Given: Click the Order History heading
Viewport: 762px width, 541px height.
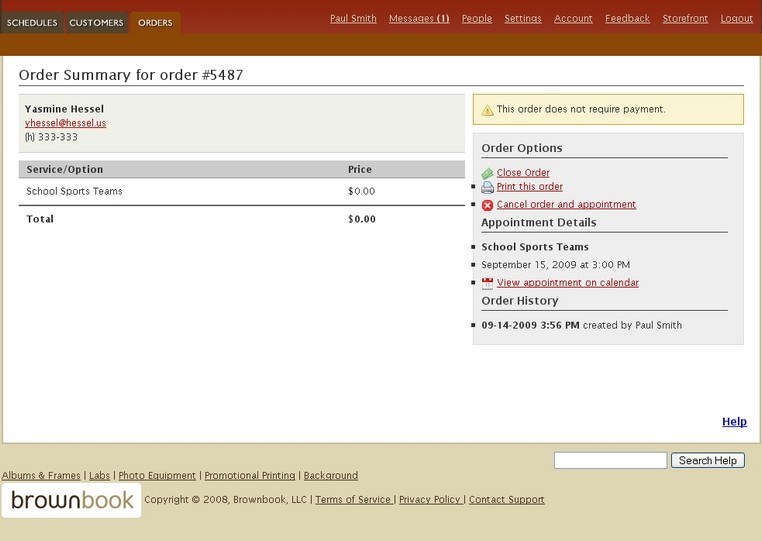Looking at the screenshot, I should pos(520,301).
